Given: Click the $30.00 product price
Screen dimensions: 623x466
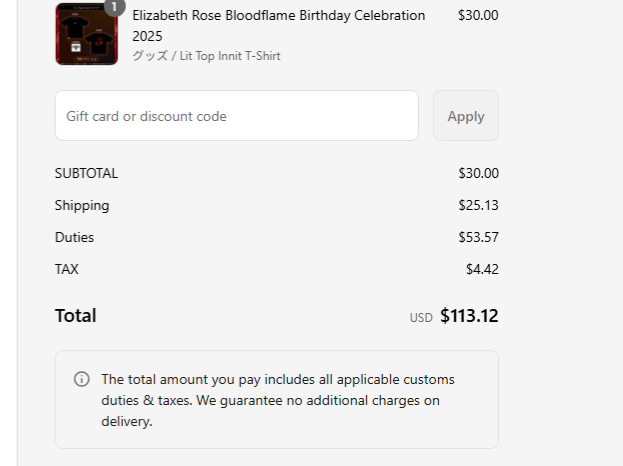Looking at the screenshot, I should click(x=478, y=15).
